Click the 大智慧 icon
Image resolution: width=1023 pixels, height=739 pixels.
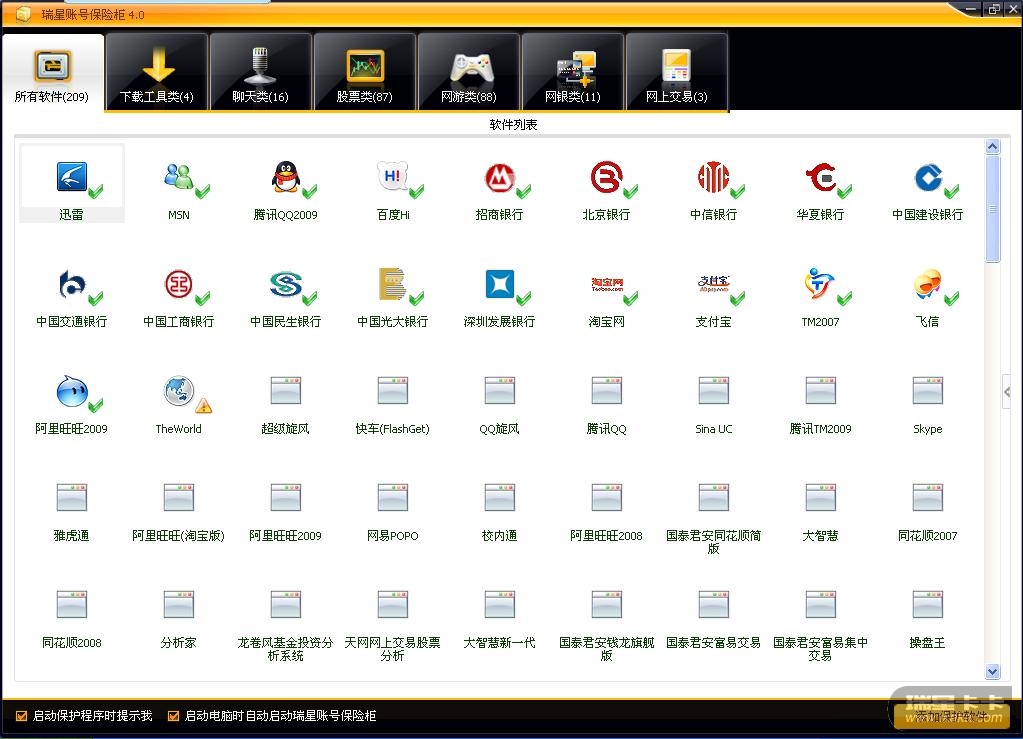pos(821,498)
